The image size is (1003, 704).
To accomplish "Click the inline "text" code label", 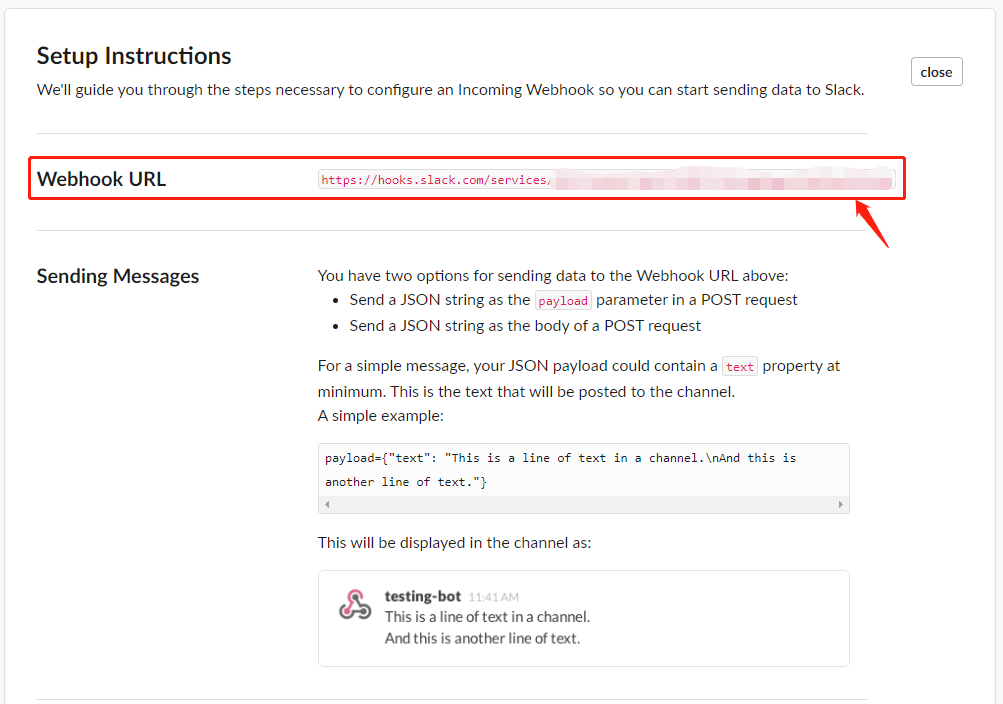I will 739,367.
